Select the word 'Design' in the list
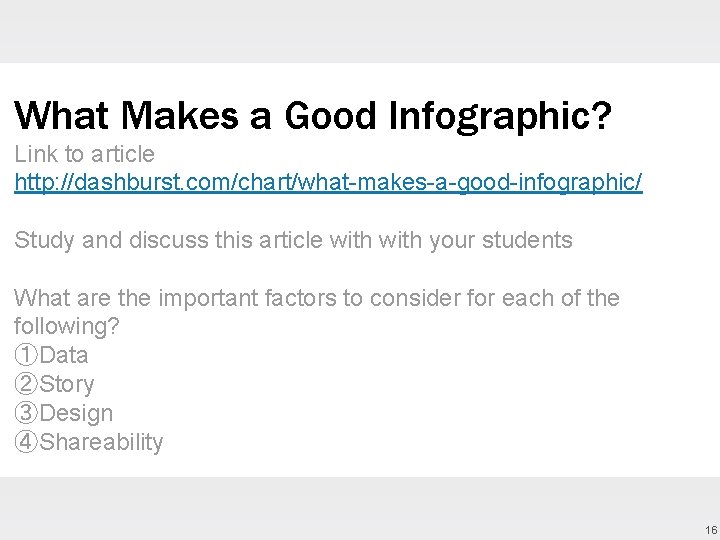 (76, 413)
